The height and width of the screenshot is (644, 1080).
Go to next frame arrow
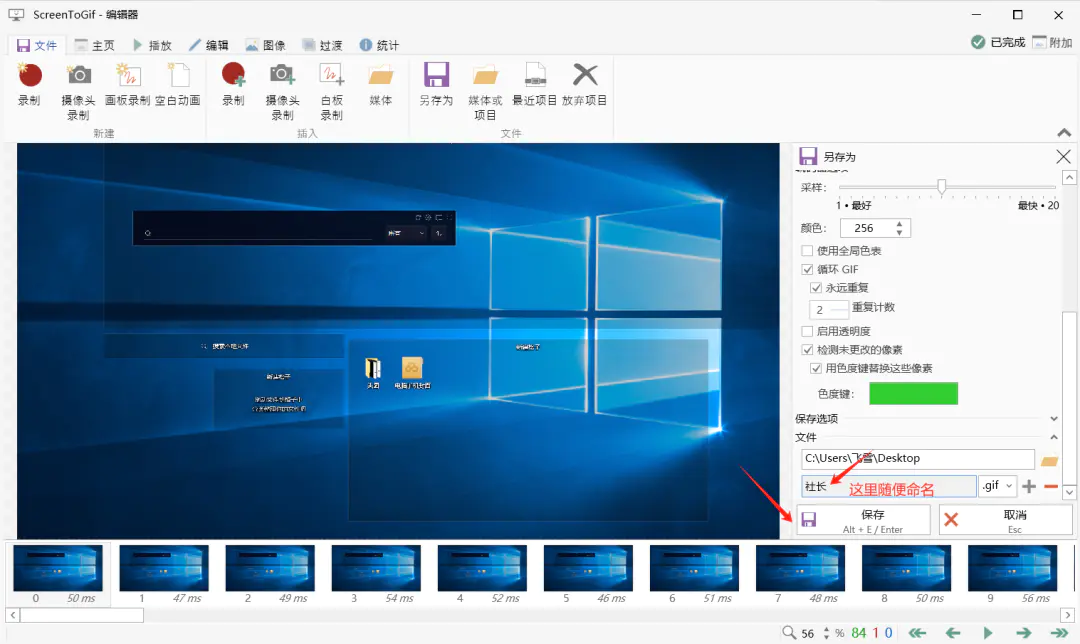pyautogui.click(x=1024, y=633)
